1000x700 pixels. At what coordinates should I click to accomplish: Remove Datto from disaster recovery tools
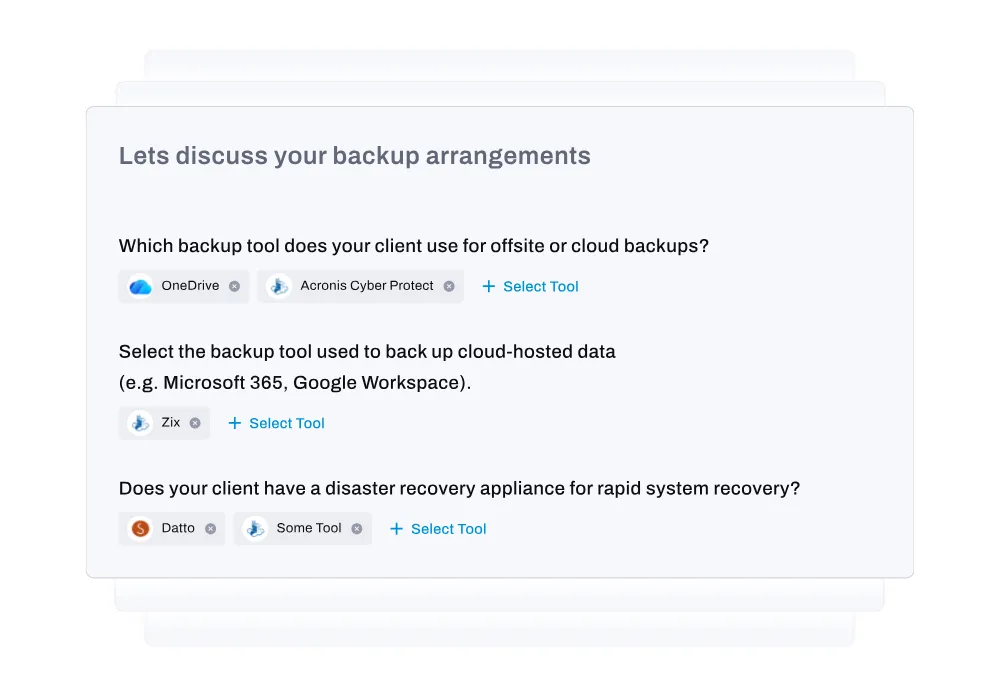coord(211,528)
